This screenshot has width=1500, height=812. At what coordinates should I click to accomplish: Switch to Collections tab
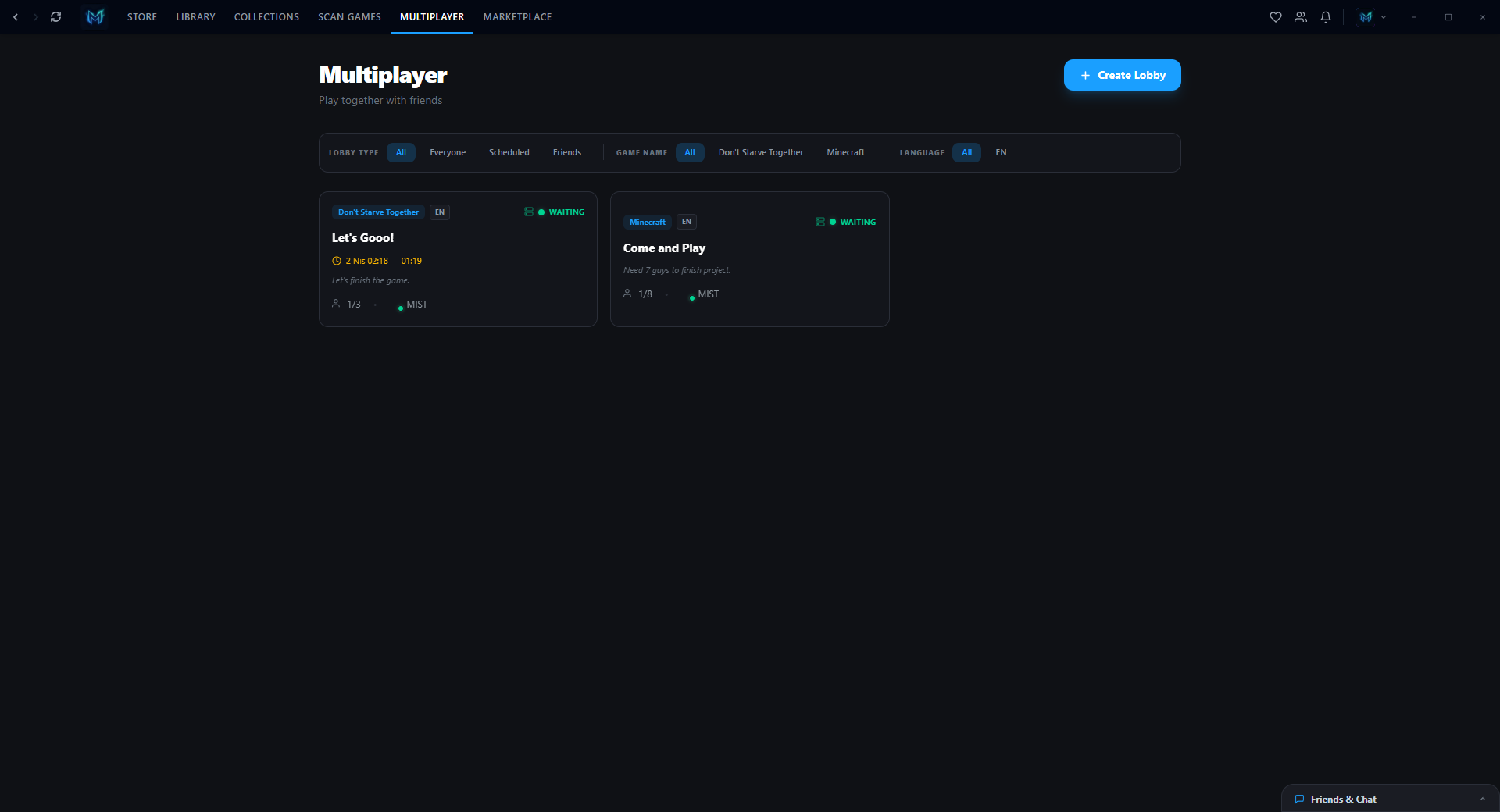(x=266, y=16)
